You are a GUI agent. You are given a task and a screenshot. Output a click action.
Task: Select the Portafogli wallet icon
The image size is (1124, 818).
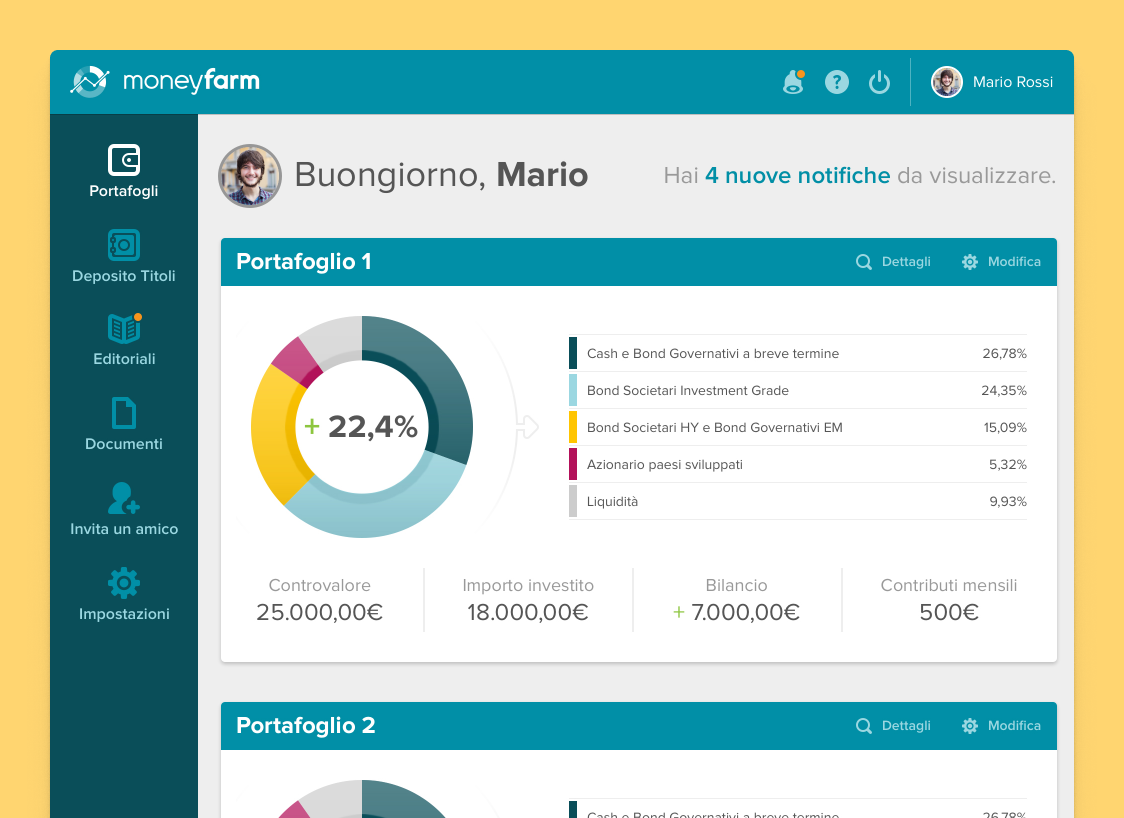124,160
